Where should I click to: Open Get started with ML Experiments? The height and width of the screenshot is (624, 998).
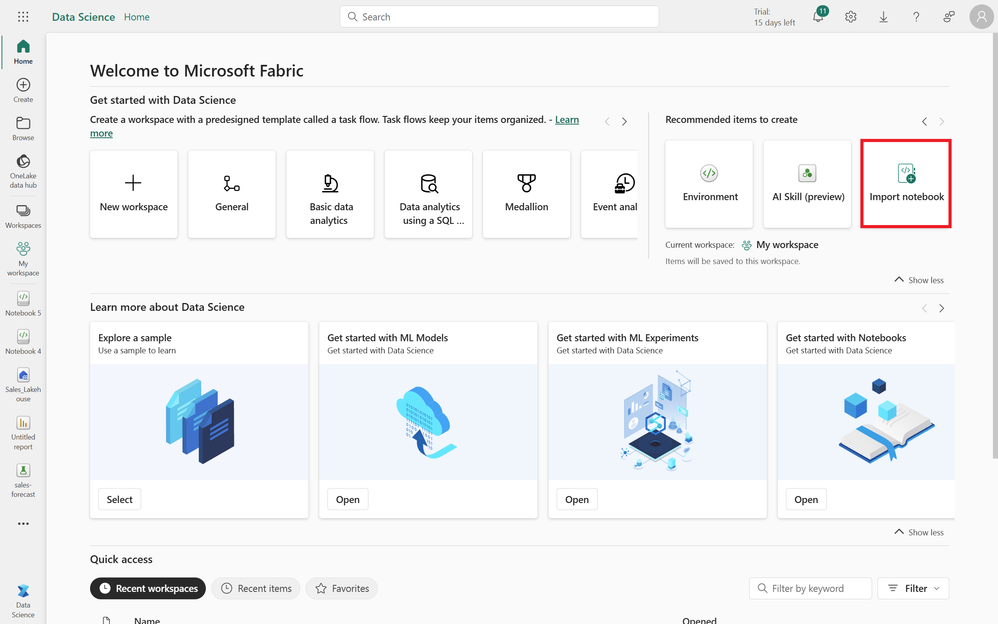coord(577,499)
